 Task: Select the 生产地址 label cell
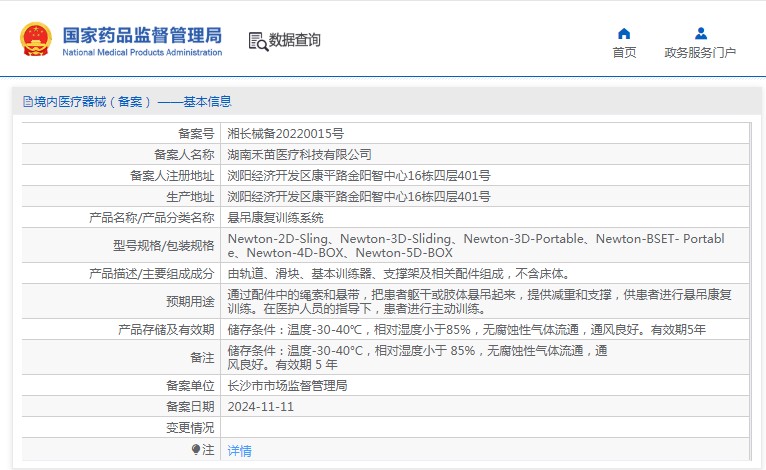121,196
